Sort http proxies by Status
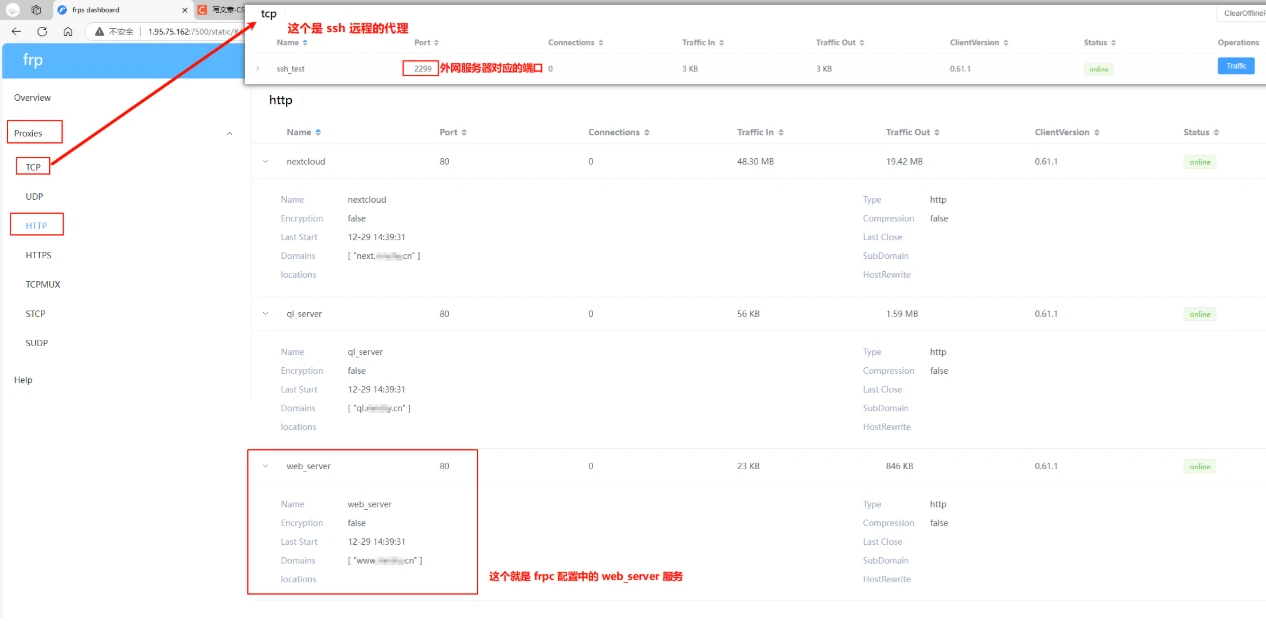Viewport: 1266px width, 624px height. coord(1200,132)
